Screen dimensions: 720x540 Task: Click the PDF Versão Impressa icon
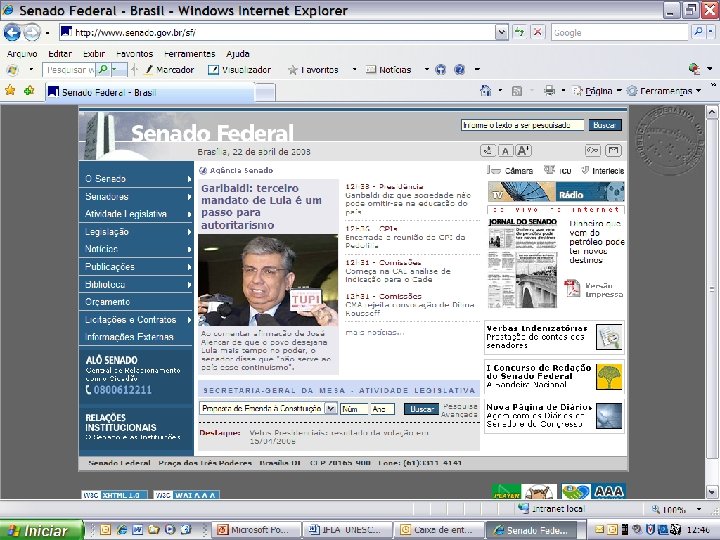click(x=572, y=288)
